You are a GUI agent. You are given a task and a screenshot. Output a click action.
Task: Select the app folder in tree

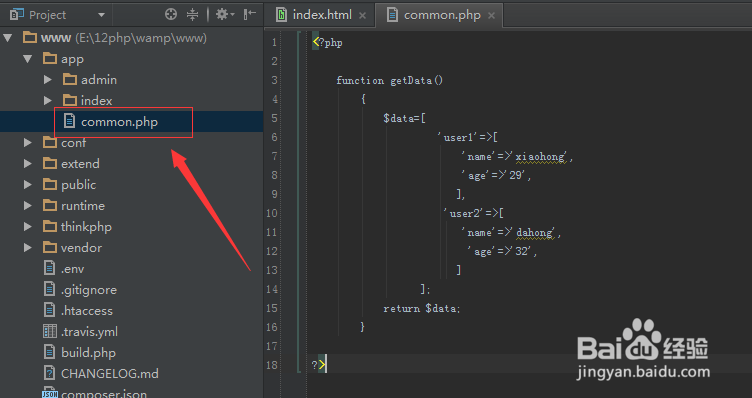coord(72,59)
